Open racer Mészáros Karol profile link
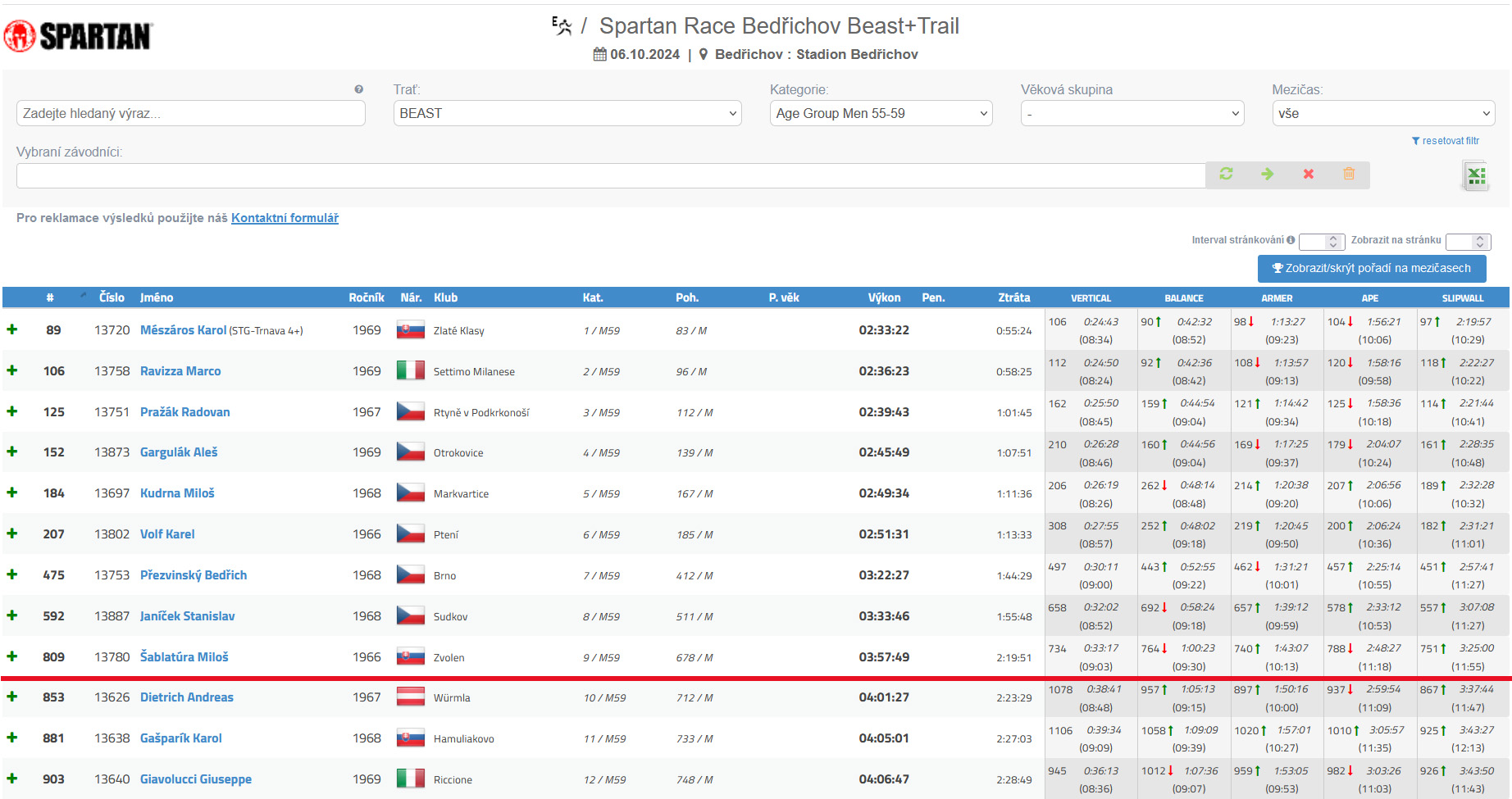The height and width of the screenshot is (799, 1512). point(184,329)
